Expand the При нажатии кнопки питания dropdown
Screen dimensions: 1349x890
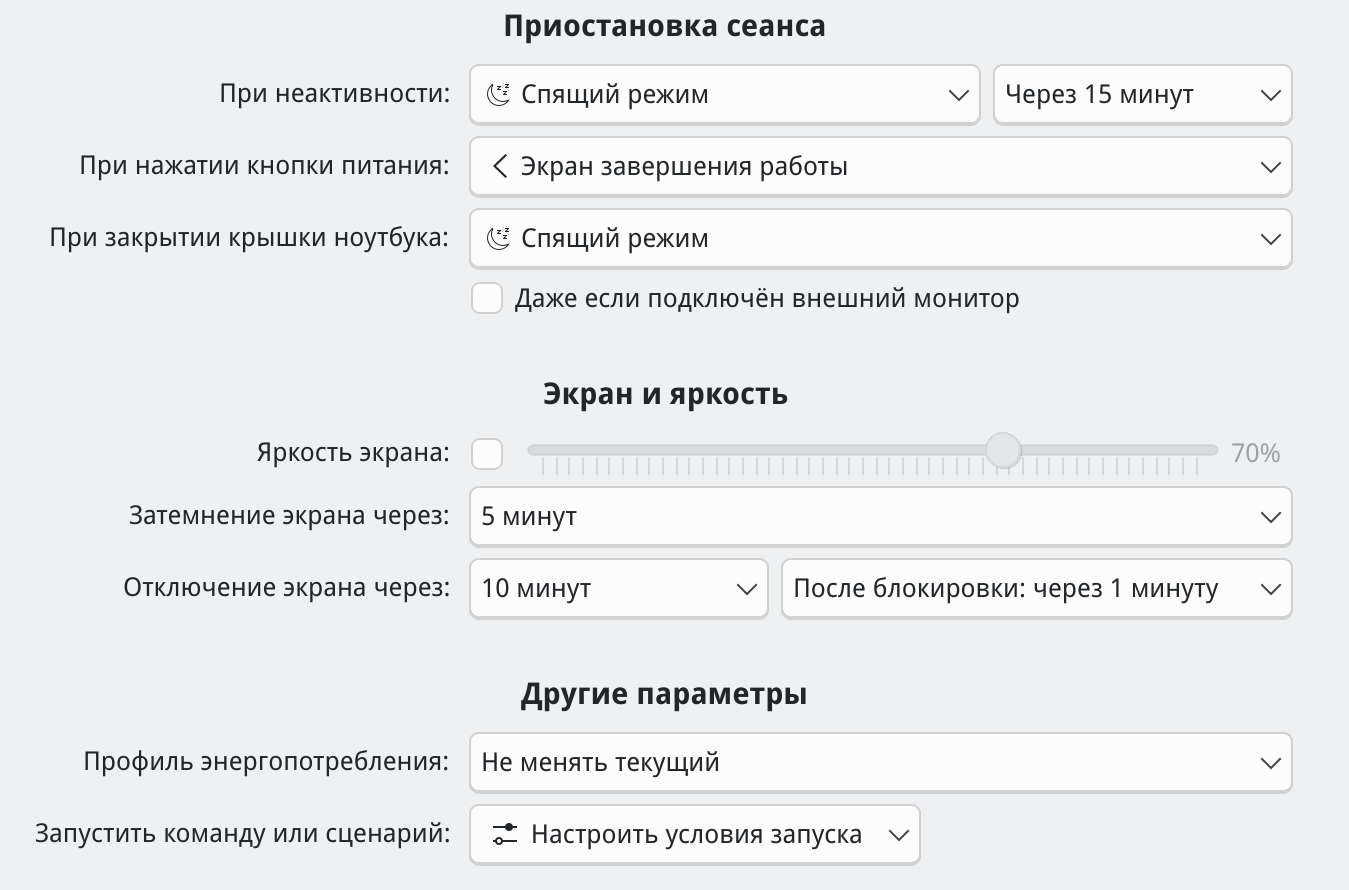point(880,166)
